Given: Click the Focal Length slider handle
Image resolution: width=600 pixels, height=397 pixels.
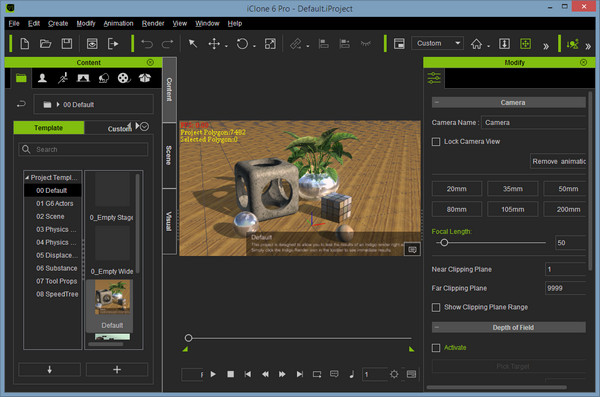Looking at the screenshot, I should 444,243.
